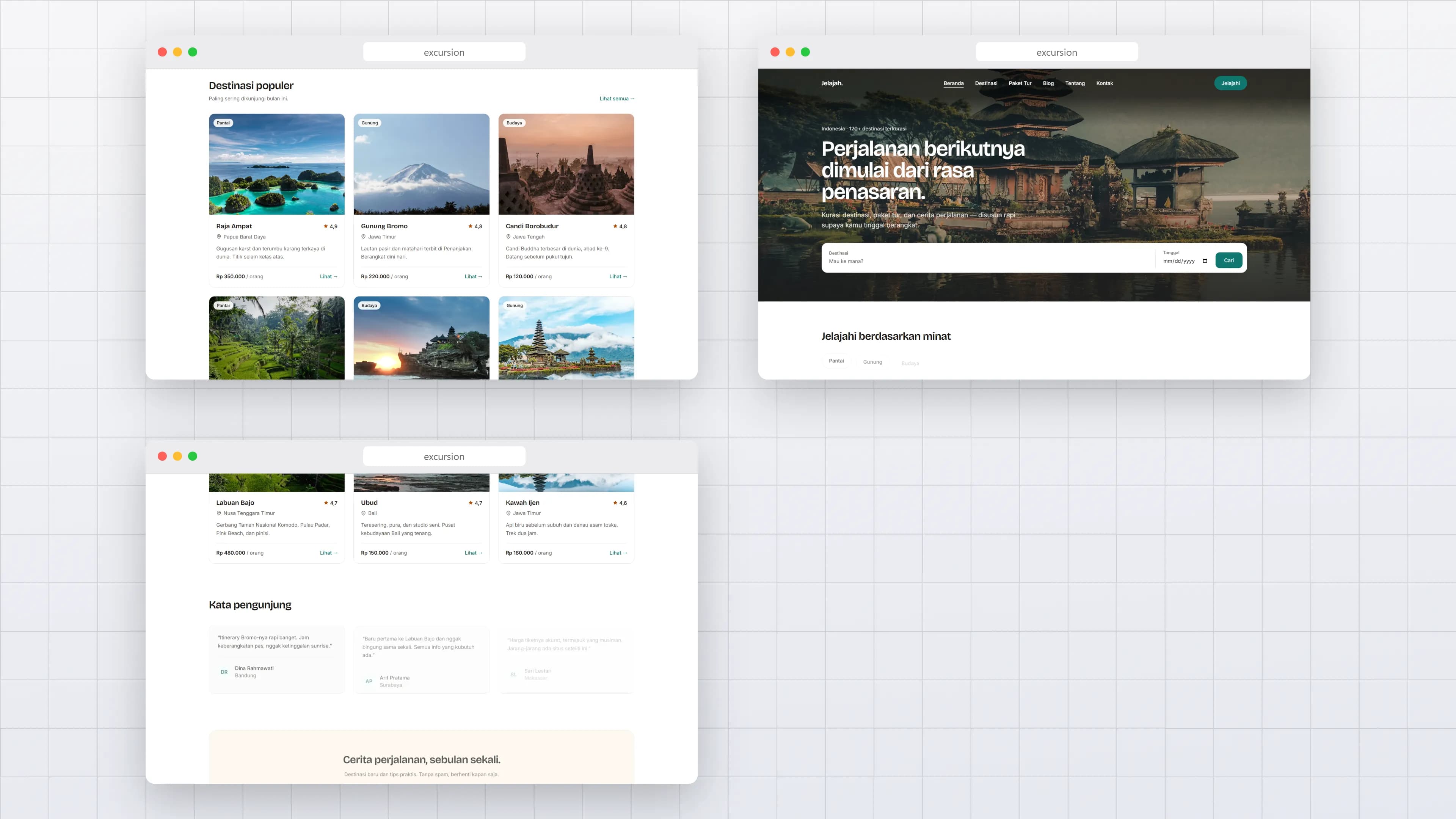Open the Kontak nav link
The height and width of the screenshot is (819, 1456).
coord(1105,83)
